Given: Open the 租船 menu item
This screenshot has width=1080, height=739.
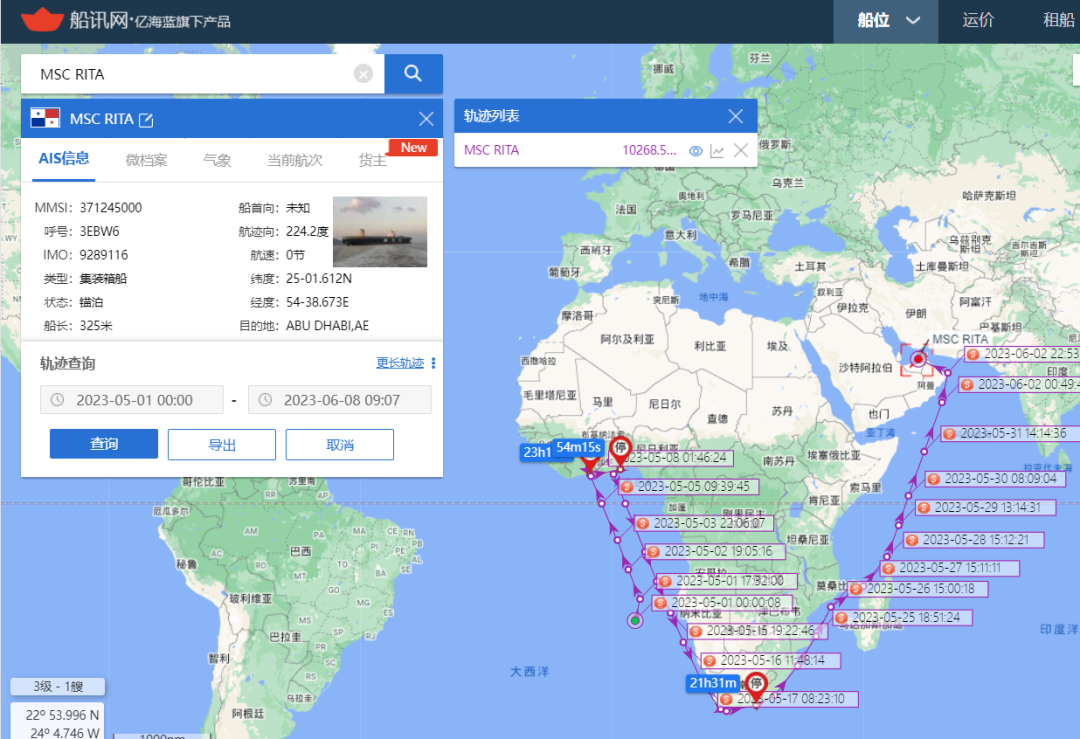Looking at the screenshot, I should 1059,21.
